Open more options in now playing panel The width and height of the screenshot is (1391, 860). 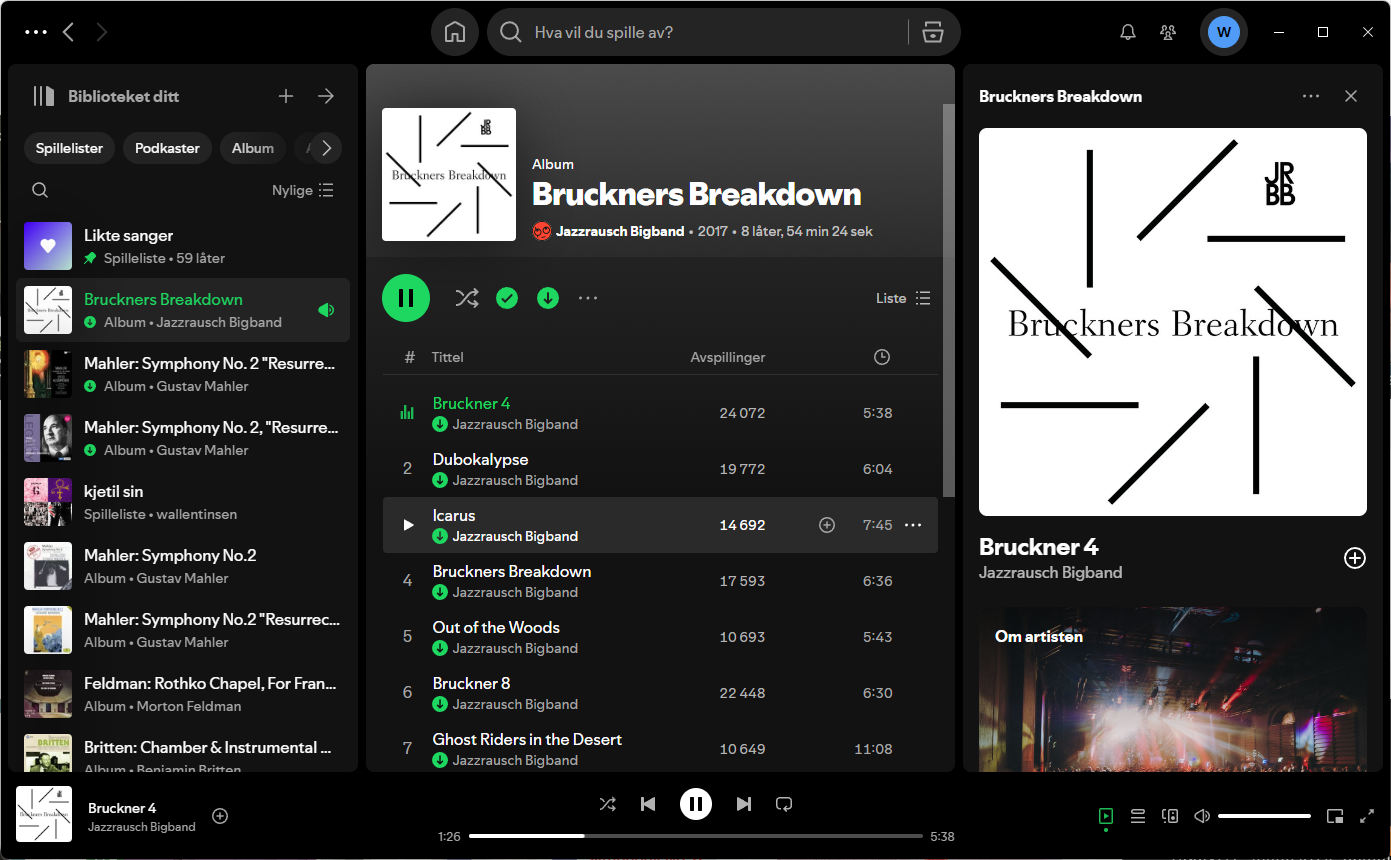1311,96
